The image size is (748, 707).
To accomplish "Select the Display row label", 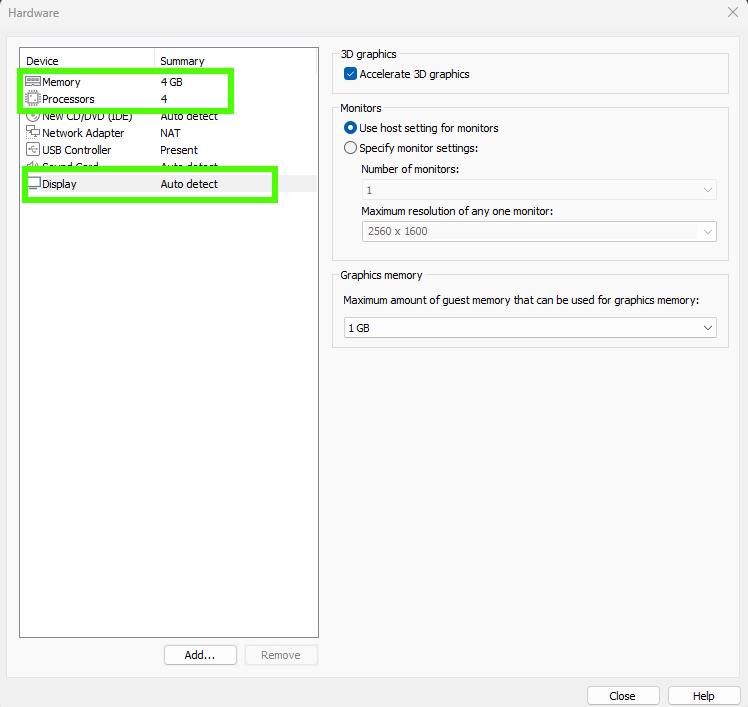I will tap(59, 184).
